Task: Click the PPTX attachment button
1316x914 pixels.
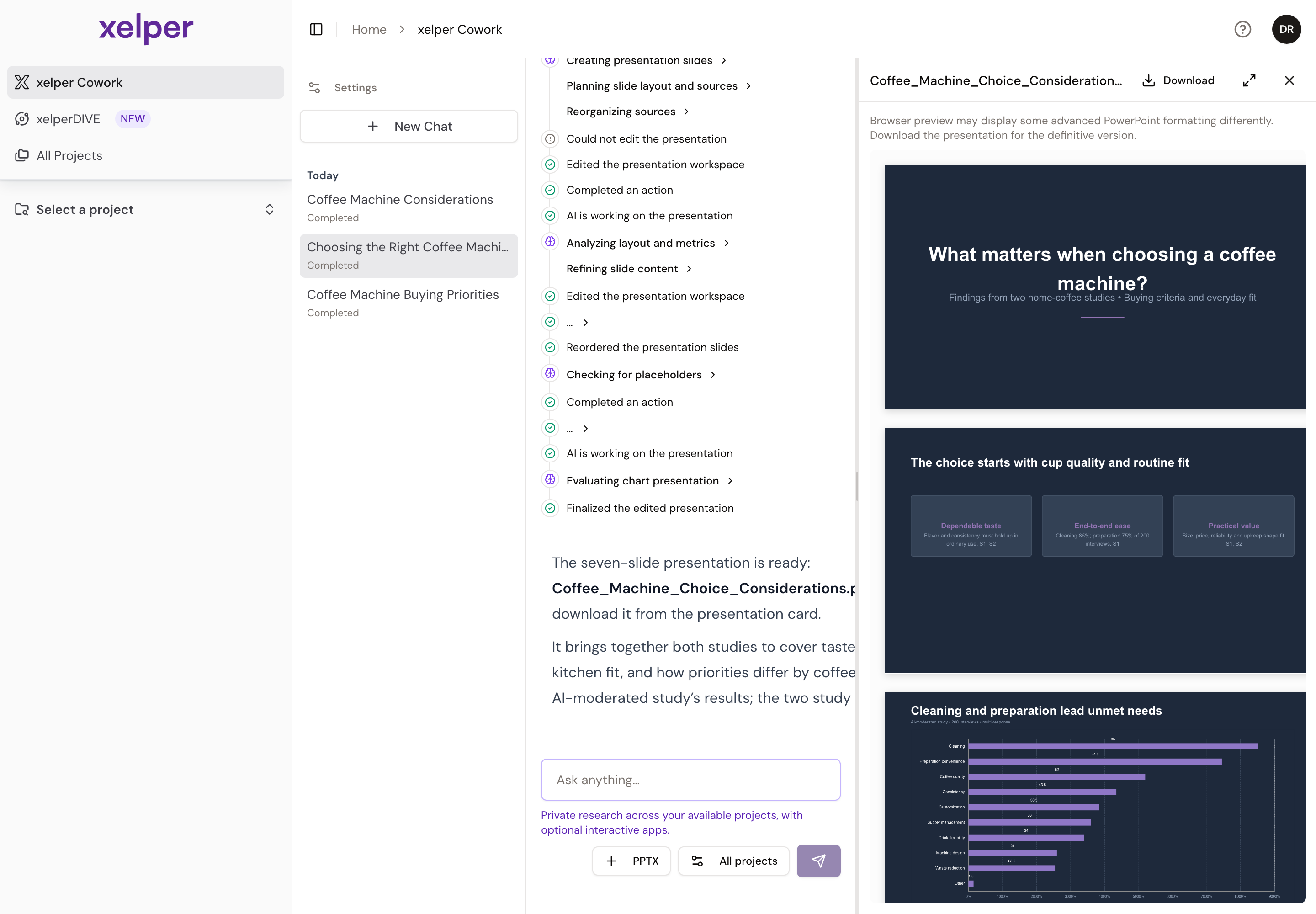Action: [x=631, y=861]
